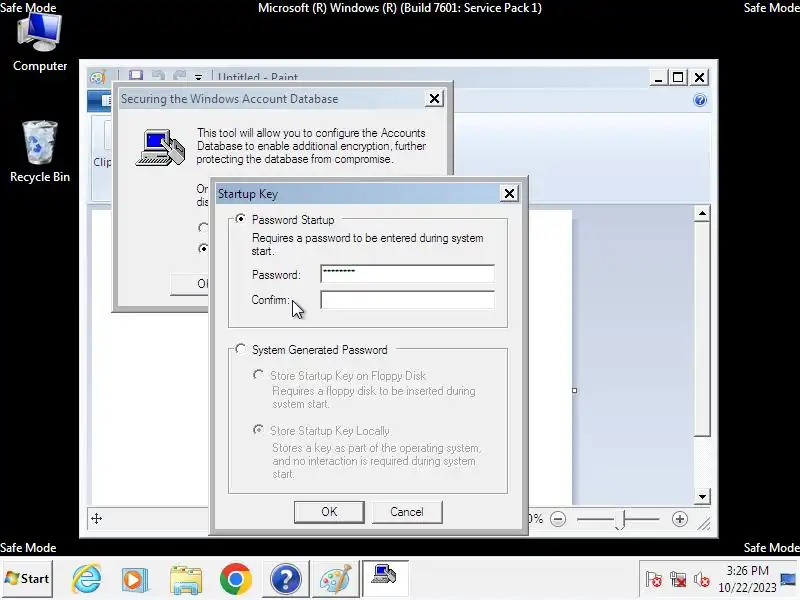Launch Google Chrome from taskbar
The height and width of the screenshot is (600, 800).
[x=235, y=579]
